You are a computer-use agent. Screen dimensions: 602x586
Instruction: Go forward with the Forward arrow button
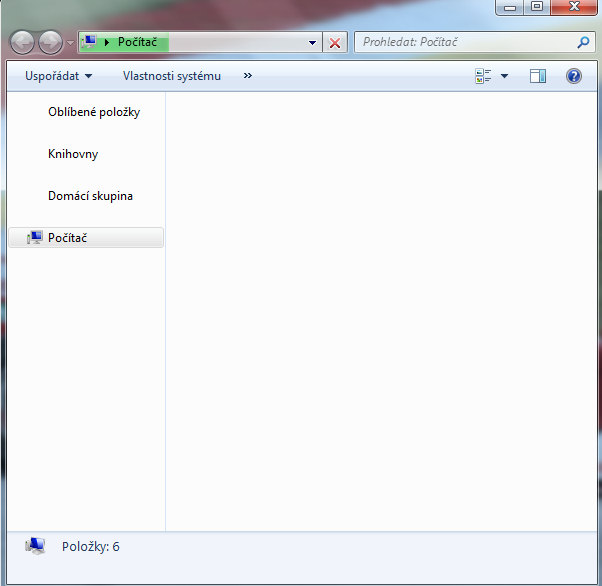coord(51,42)
